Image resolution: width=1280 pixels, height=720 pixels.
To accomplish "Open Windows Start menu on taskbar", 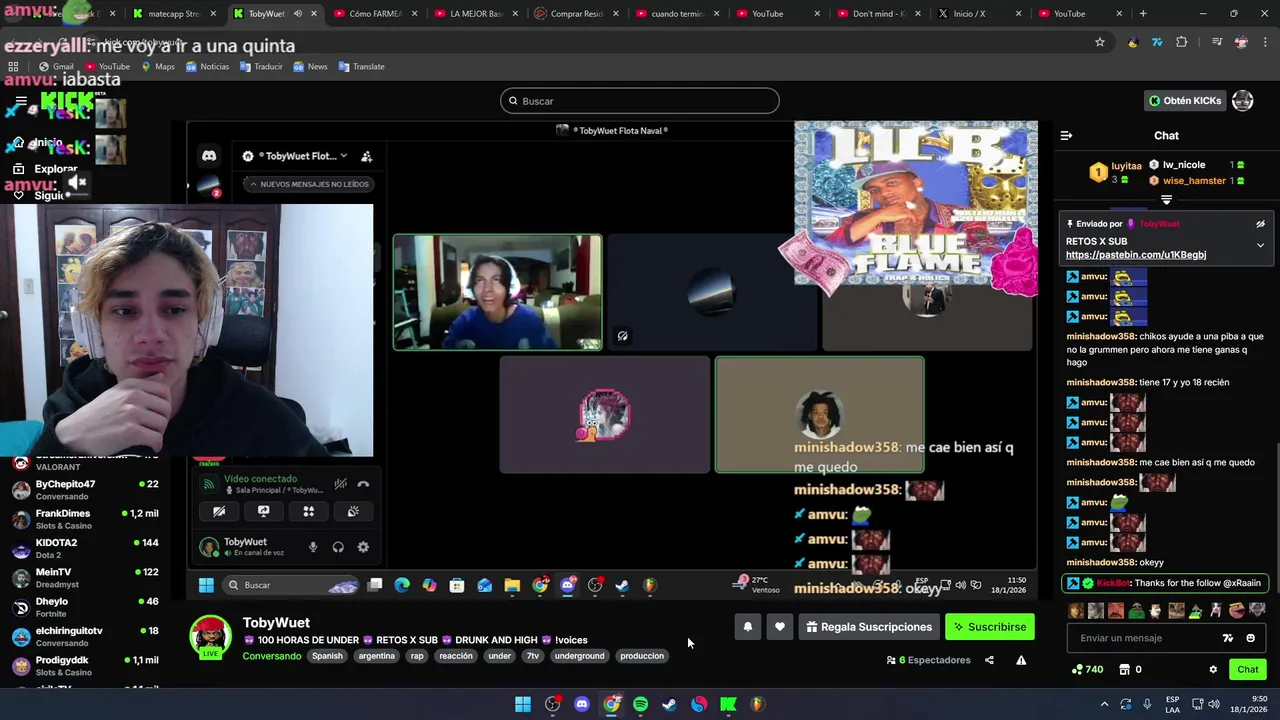I will point(523,704).
